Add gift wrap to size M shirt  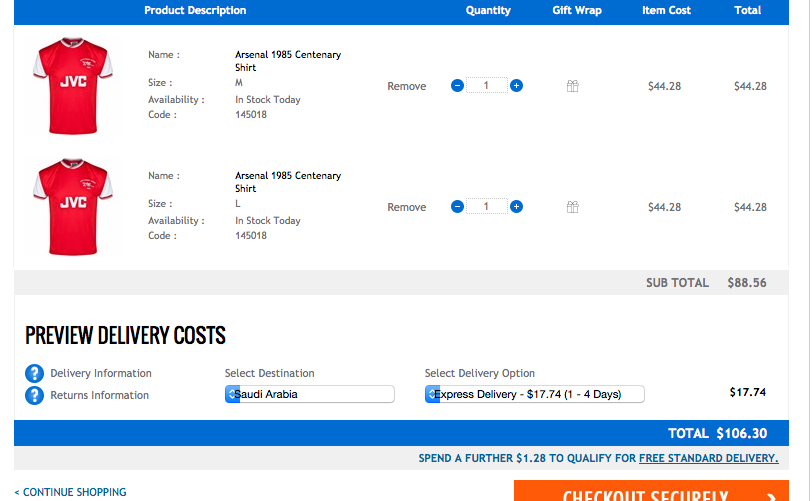573,86
